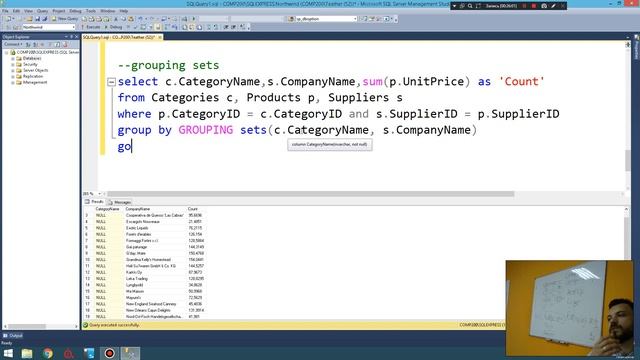The image size is (640, 360).
Task: Click the recorder pencil draw icon
Action: coord(553,6)
